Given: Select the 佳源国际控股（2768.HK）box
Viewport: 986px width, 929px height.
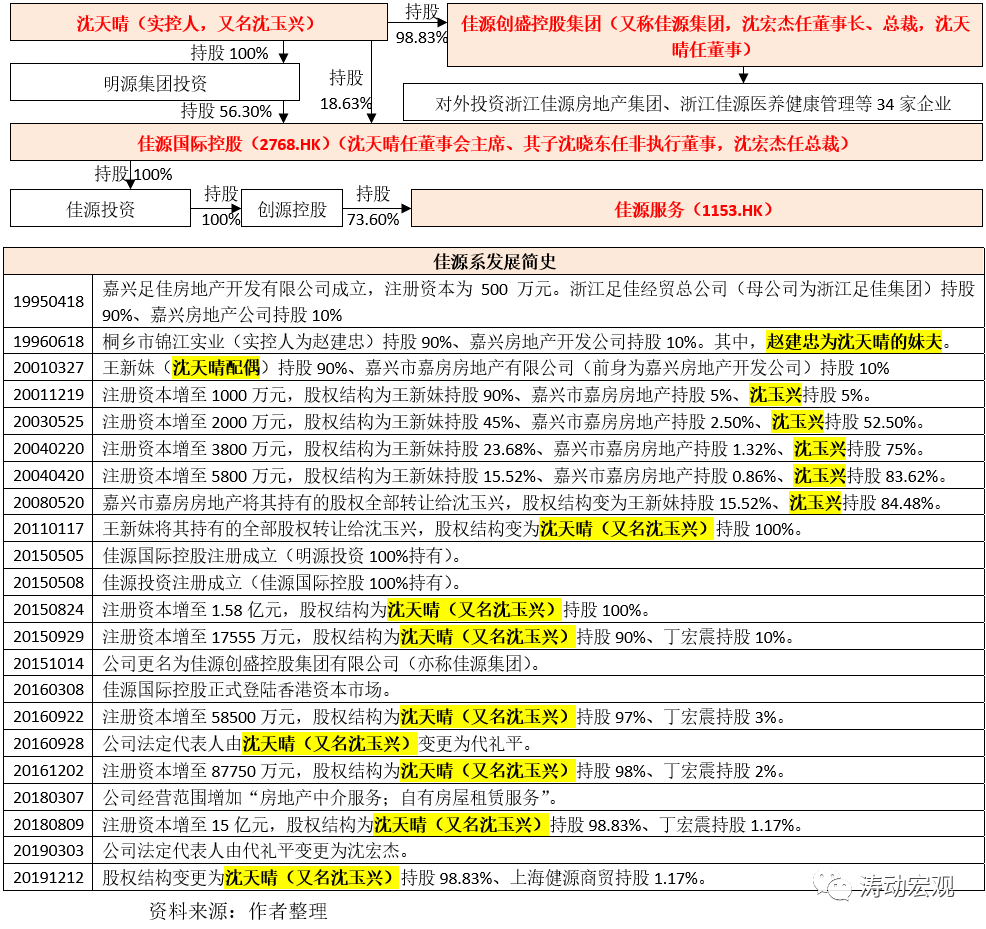Looking at the screenshot, I should pyautogui.click(x=493, y=144).
